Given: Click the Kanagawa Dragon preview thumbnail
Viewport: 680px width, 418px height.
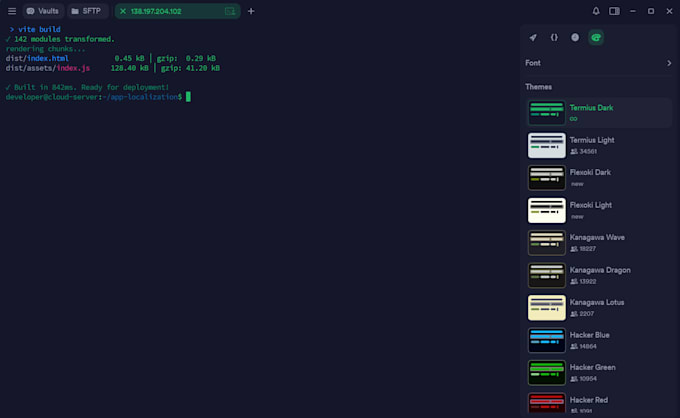Looking at the screenshot, I should (x=546, y=275).
